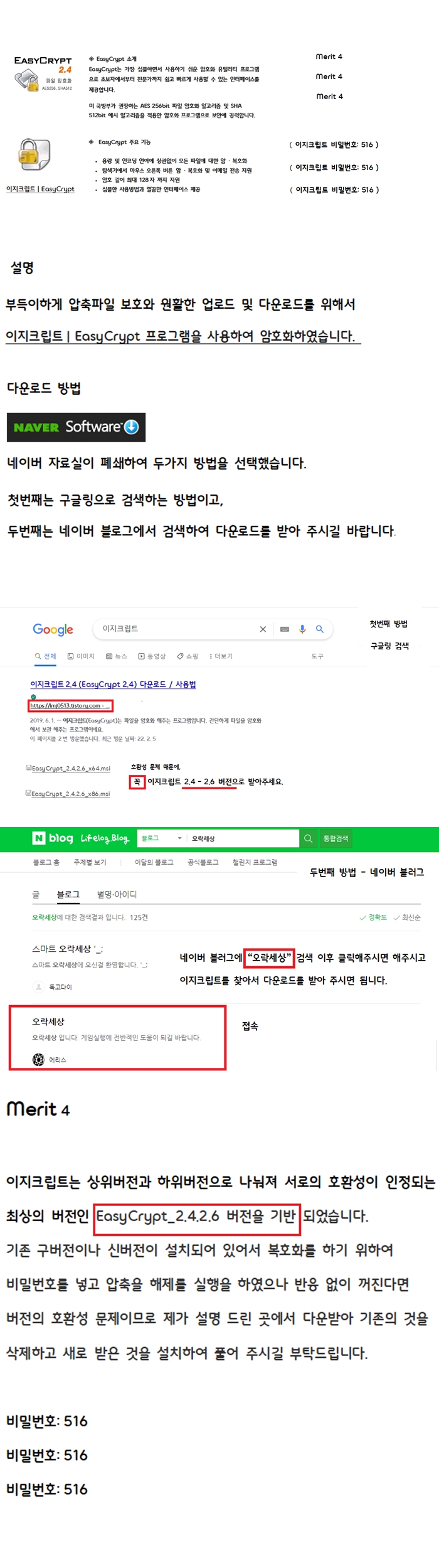Select 정확도 sort option

point(373,917)
